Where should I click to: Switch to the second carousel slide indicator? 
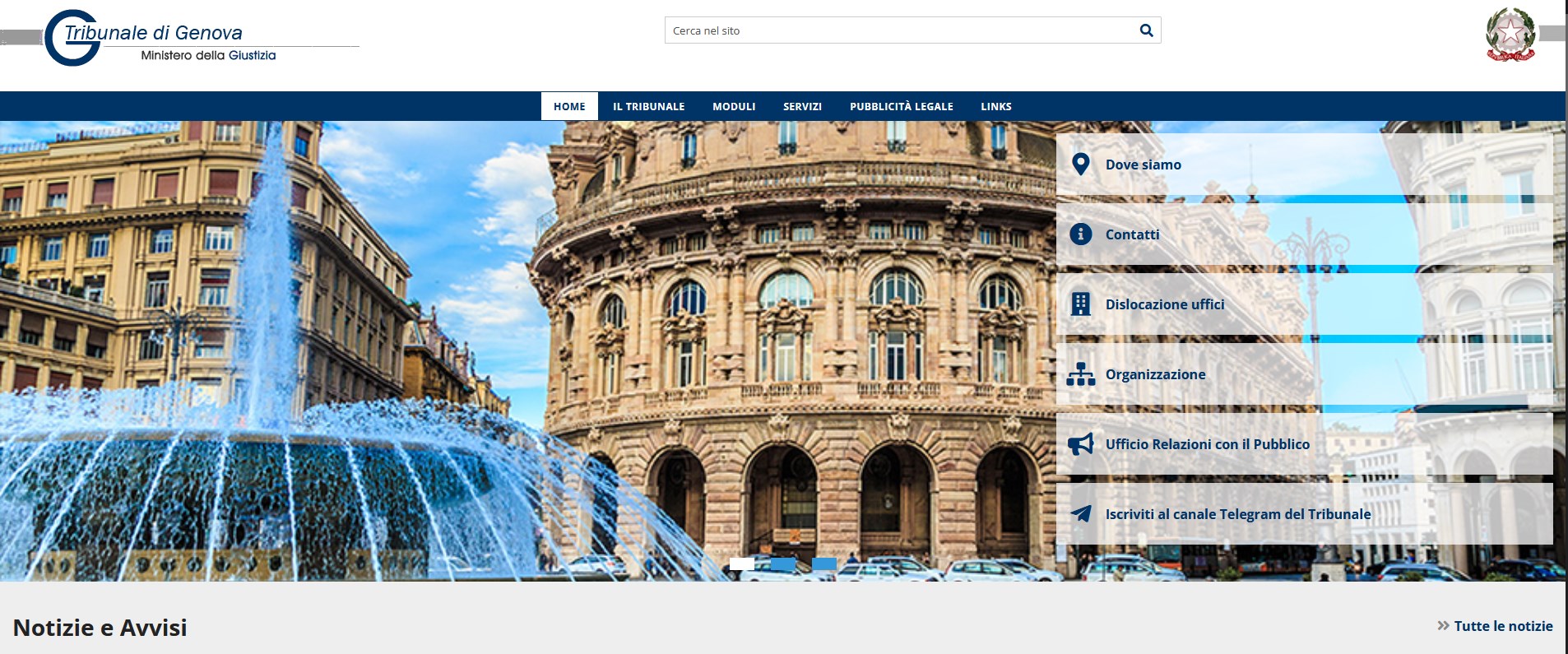(x=782, y=564)
